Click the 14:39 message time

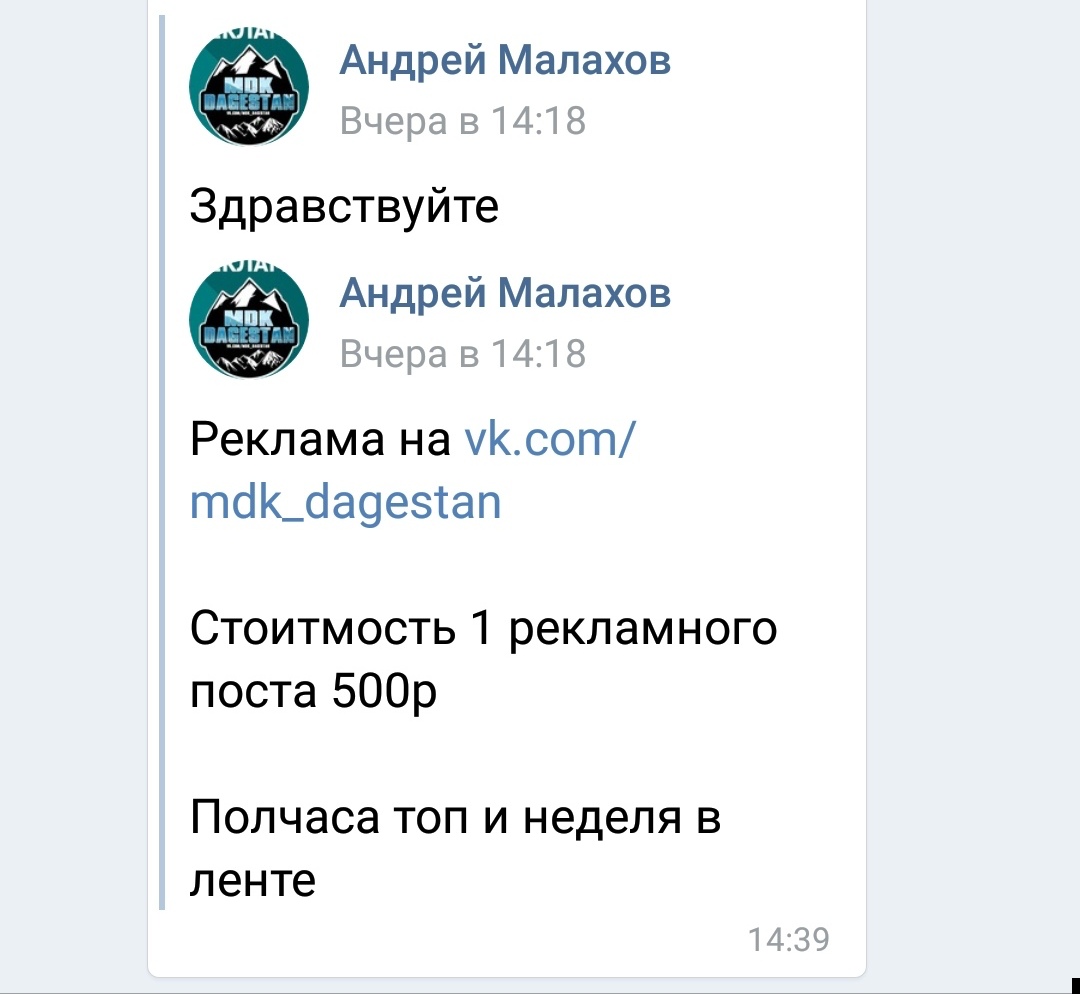click(x=789, y=940)
